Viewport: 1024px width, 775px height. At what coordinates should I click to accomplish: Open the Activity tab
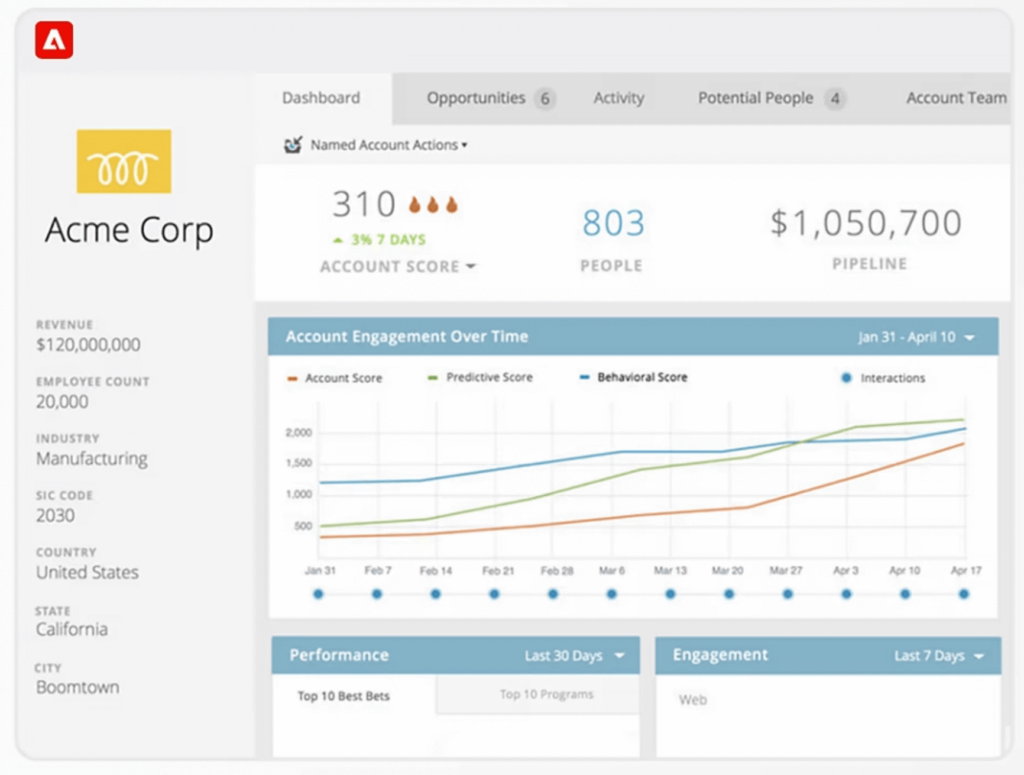click(618, 98)
